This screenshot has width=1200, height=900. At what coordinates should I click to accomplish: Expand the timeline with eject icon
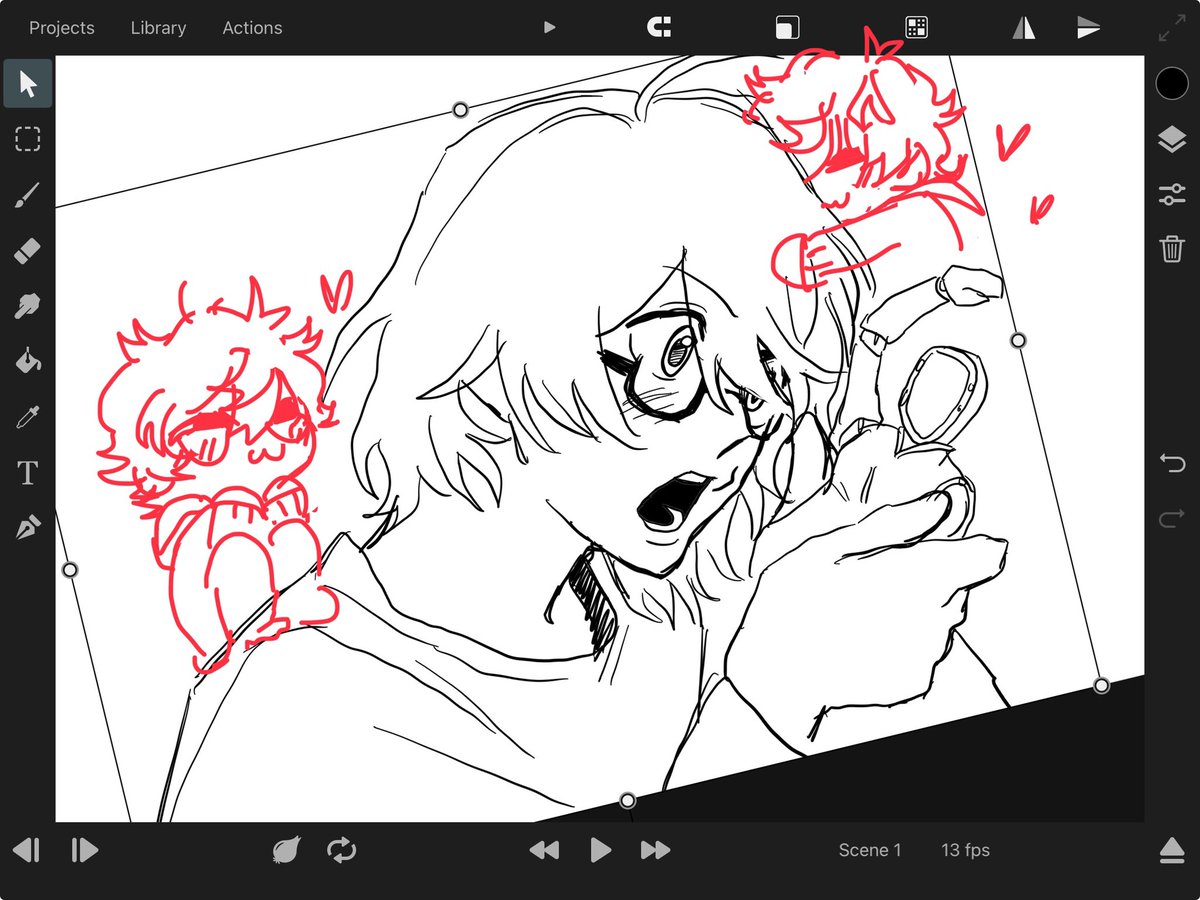coord(1172,851)
